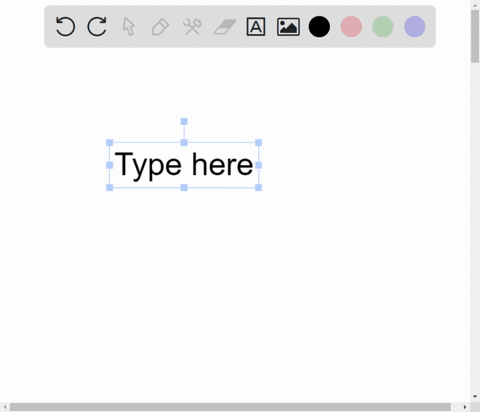
Task: Click the top-right resize handle of text box
Action: pyautogui.click(x=258, y=143)
